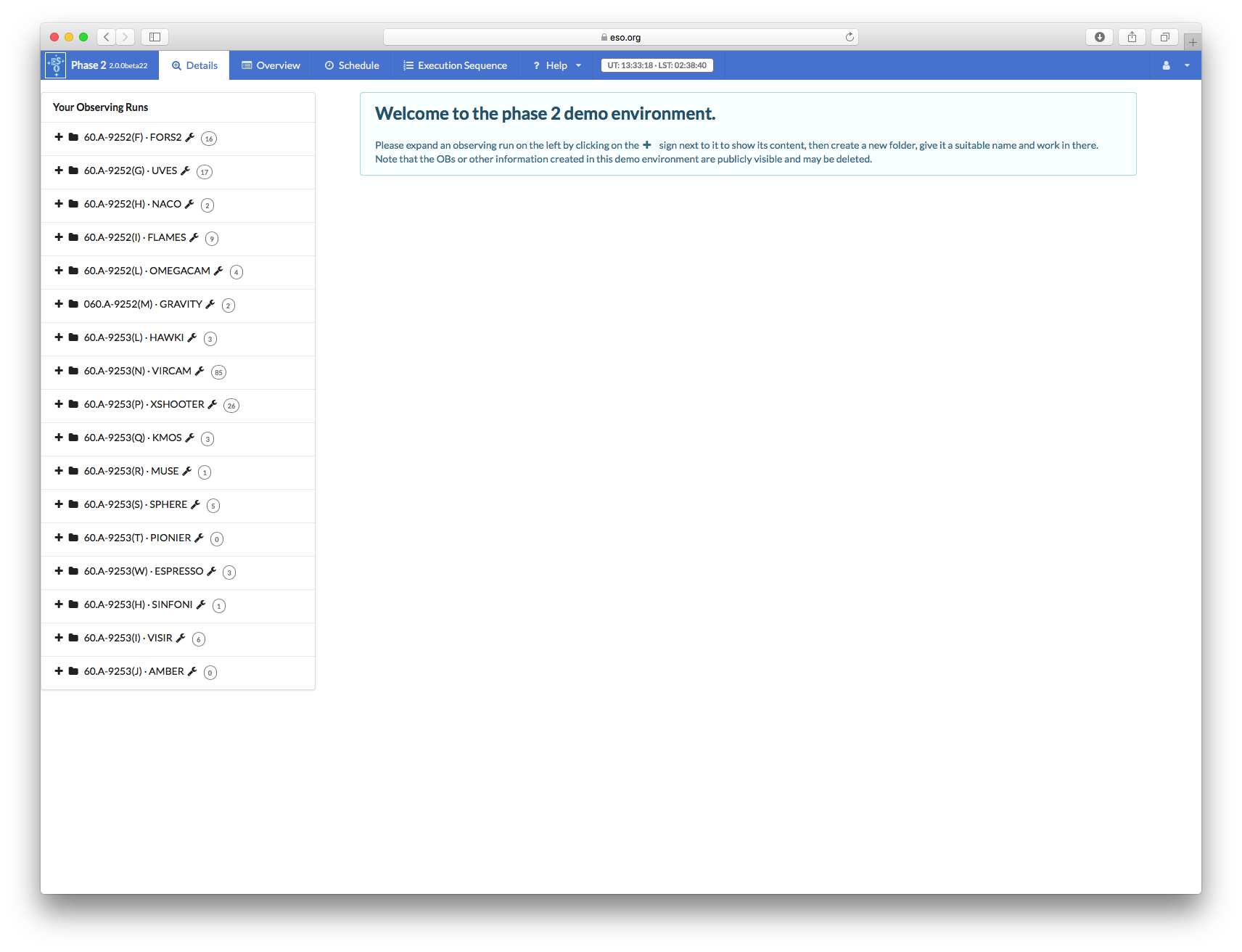Reload the page with the refresh icon
This screenshot has width=1242, height=952.
[x=850, y=37]
